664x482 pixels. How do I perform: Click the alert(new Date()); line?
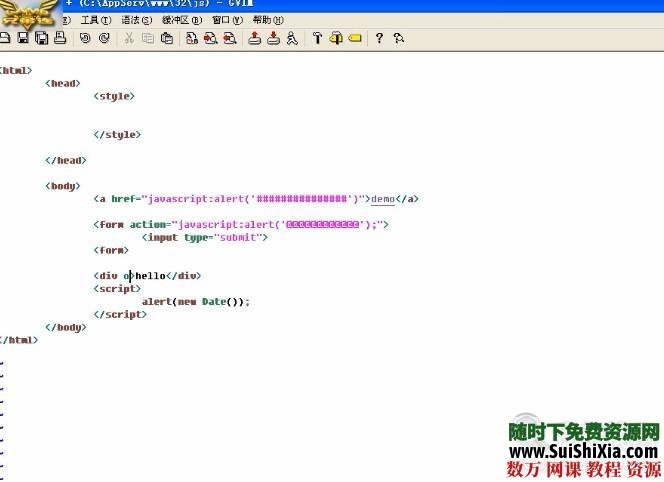(196, 302)
